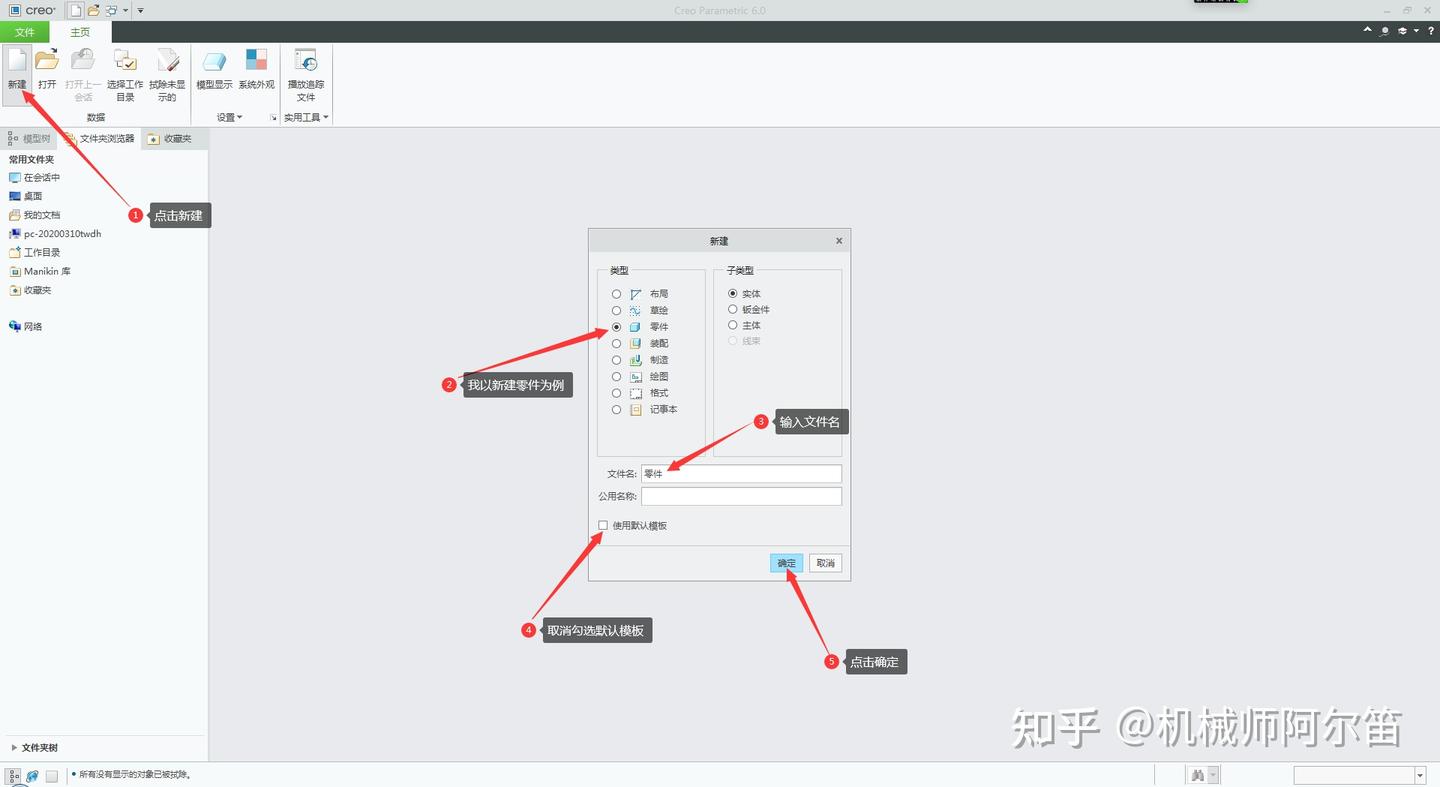Viewport: 1440px width, 787px height.
Task: Close the 新建 dialog
Action: [839, 241]
